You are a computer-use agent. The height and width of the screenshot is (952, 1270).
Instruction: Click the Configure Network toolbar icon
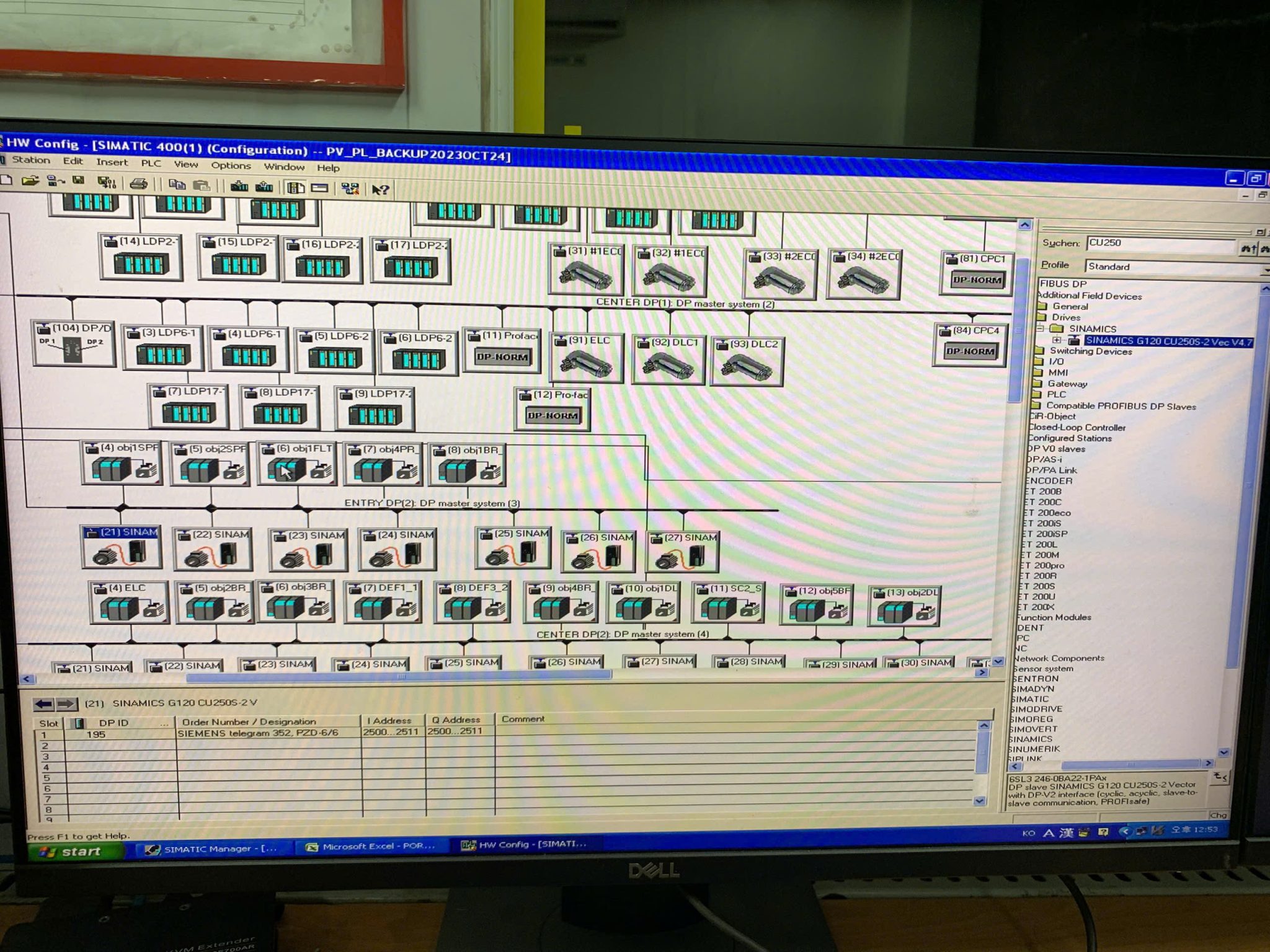pos(350,188)
